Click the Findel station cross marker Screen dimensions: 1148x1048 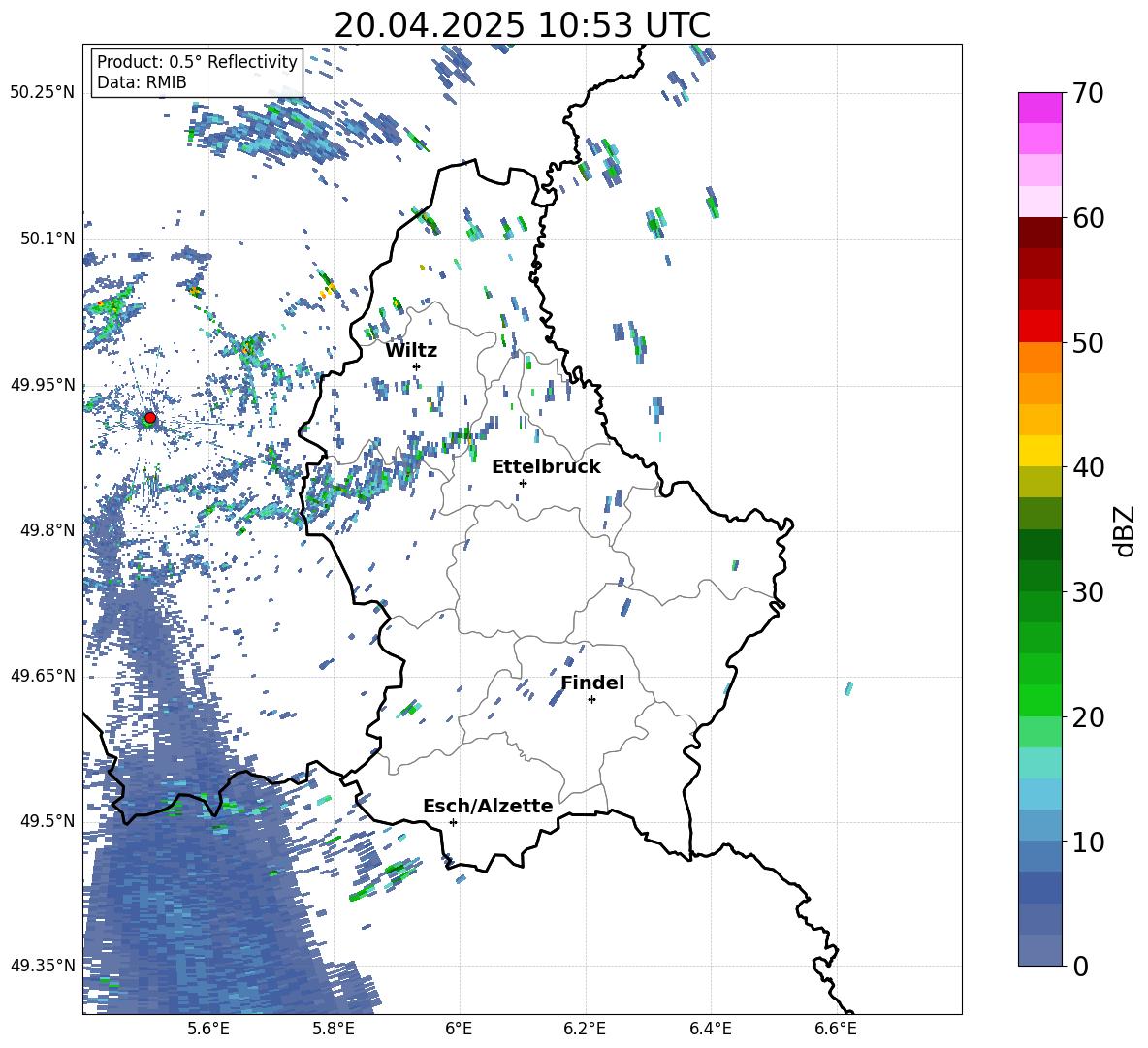[591, 700]
